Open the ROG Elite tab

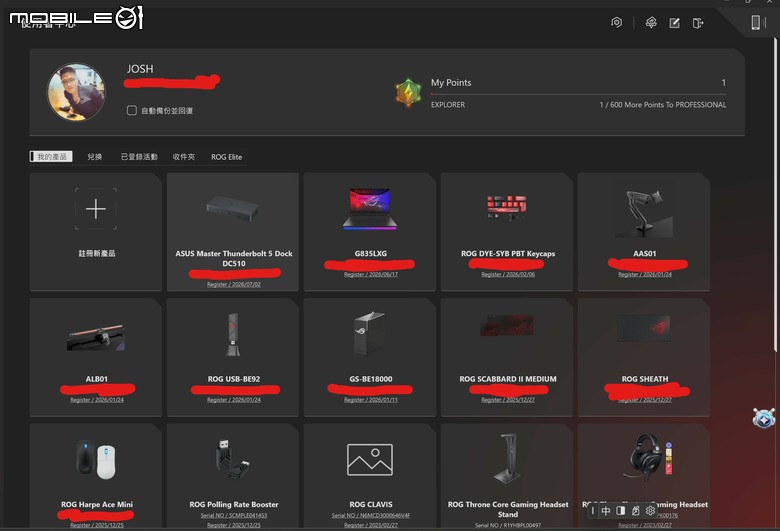226,157
